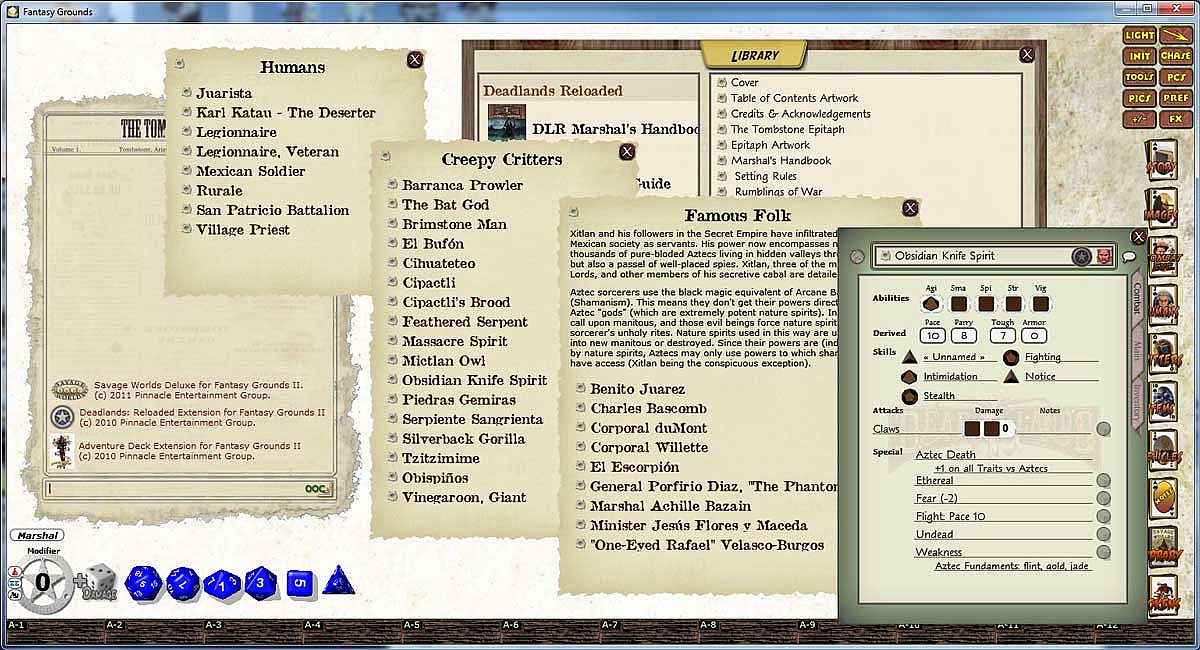
Task: Open the PCS character list
Action: coord(1176,77)
